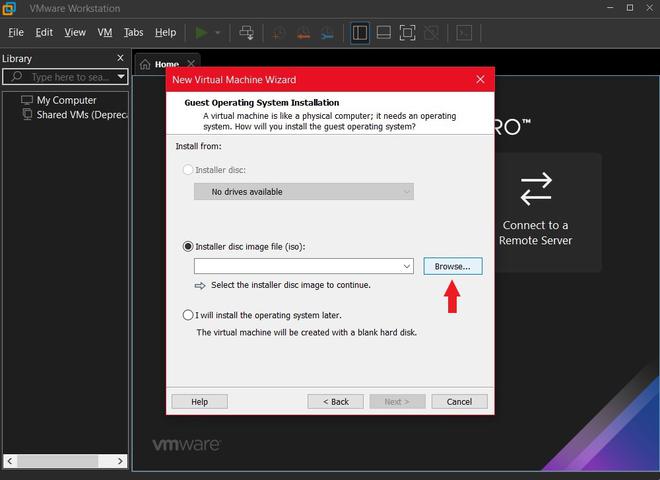Click the Library search magnifier icon
Screen dimensions: 660x480
[16, 77]
